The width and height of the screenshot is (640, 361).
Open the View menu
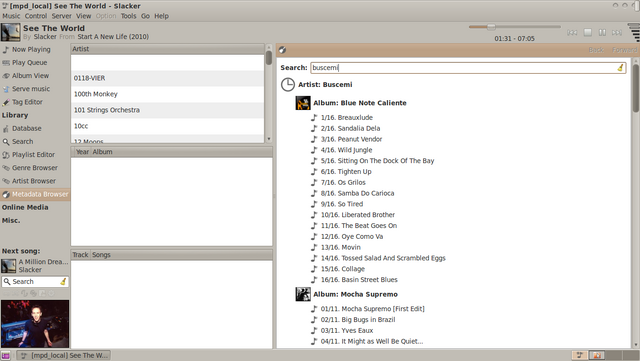[84, 16]
